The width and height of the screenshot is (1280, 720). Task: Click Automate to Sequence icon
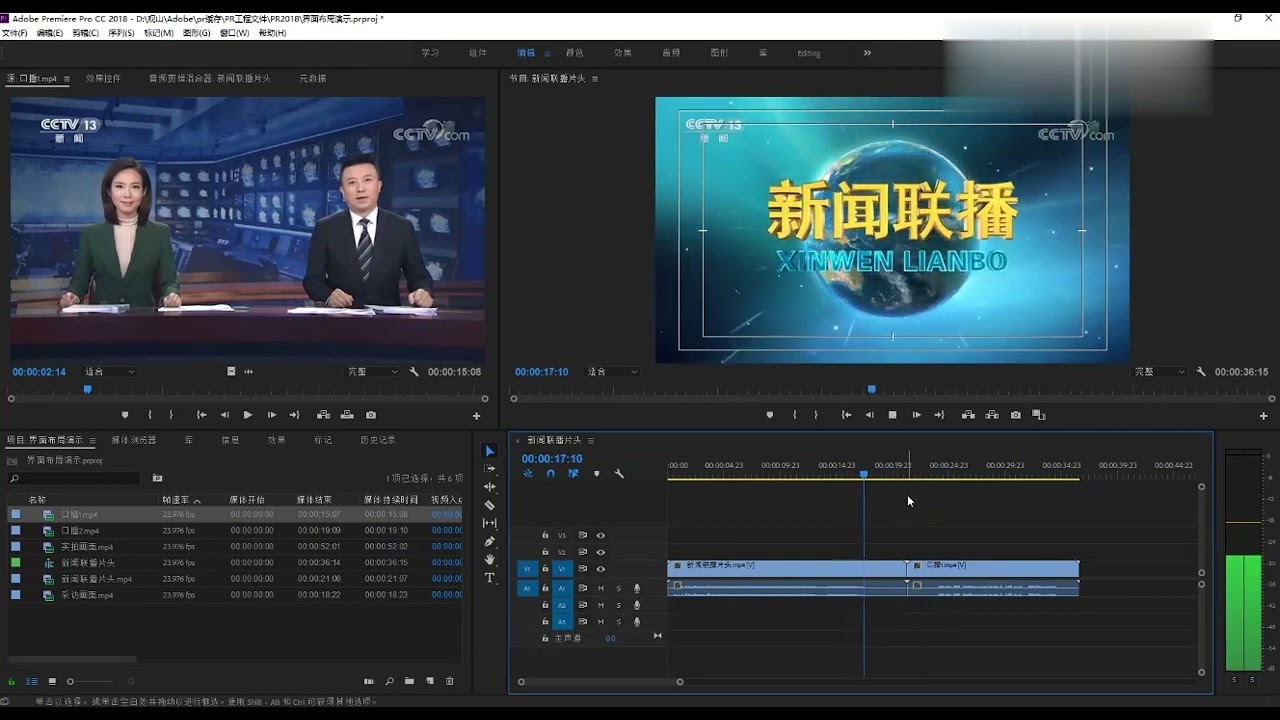coord(369,681)
